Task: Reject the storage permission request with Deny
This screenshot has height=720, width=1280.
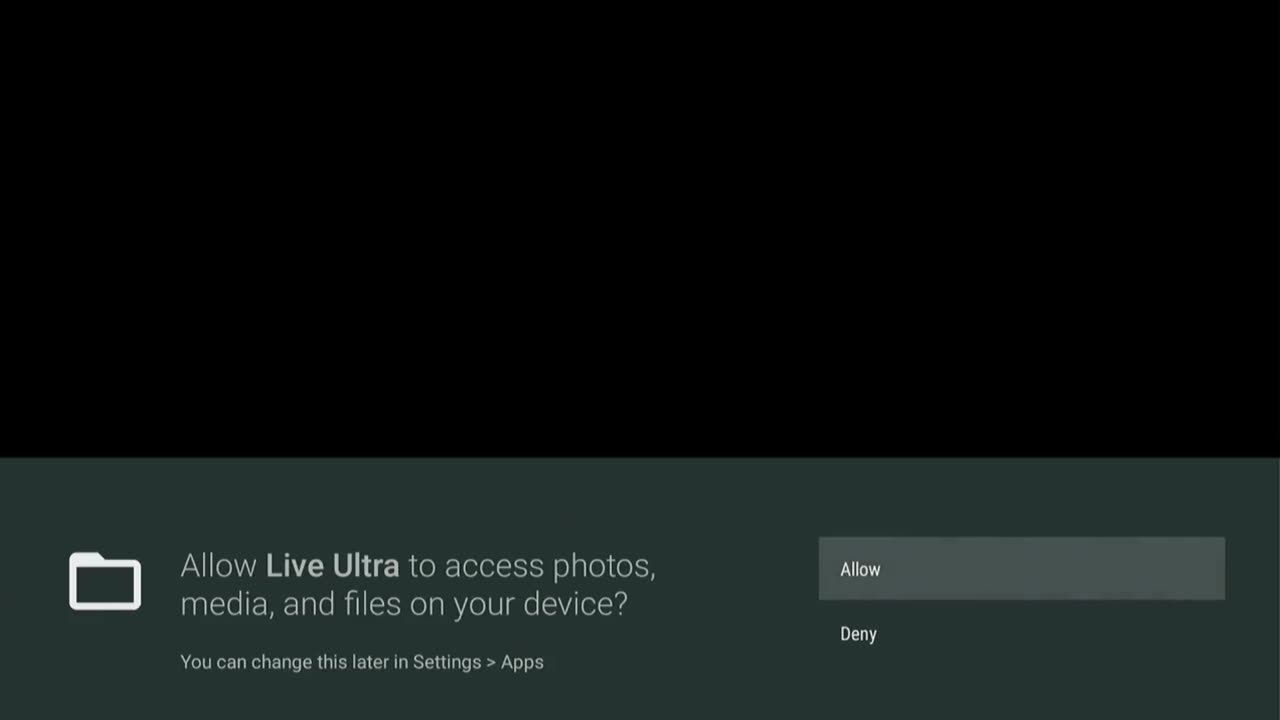Action: click(x=1021, y=634)
